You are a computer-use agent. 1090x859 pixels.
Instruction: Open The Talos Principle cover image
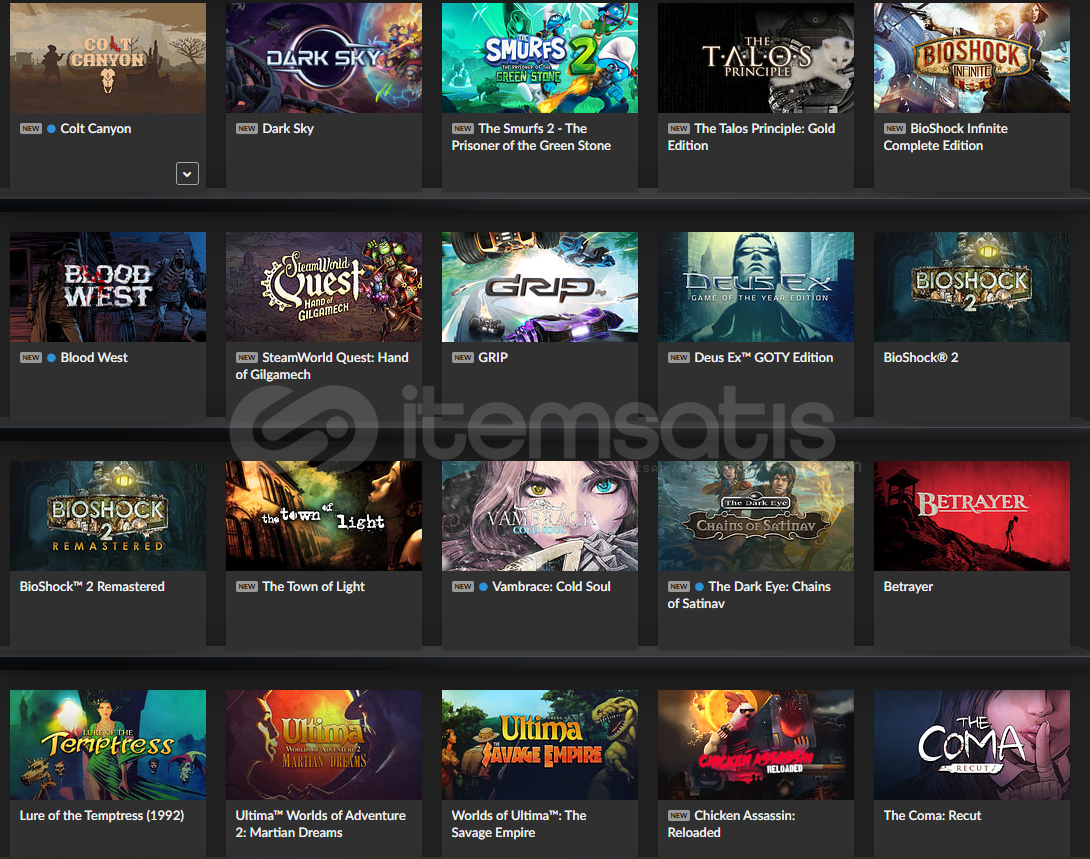click(756, 58)
